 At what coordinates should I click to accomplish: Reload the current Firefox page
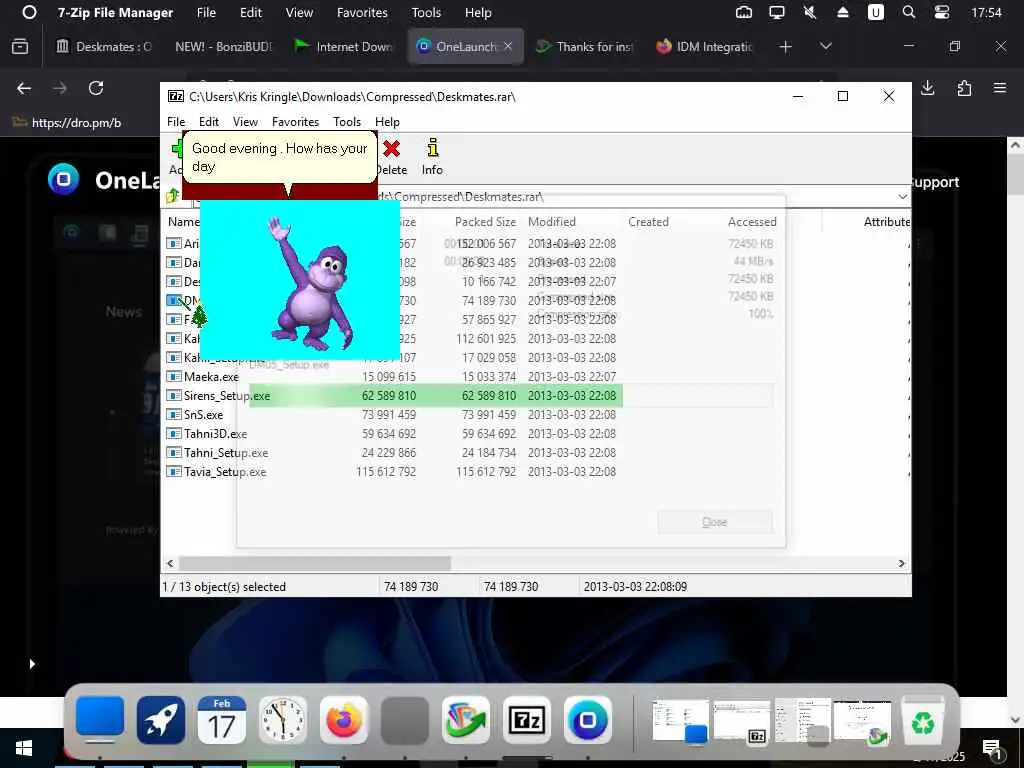coord(96,88)
